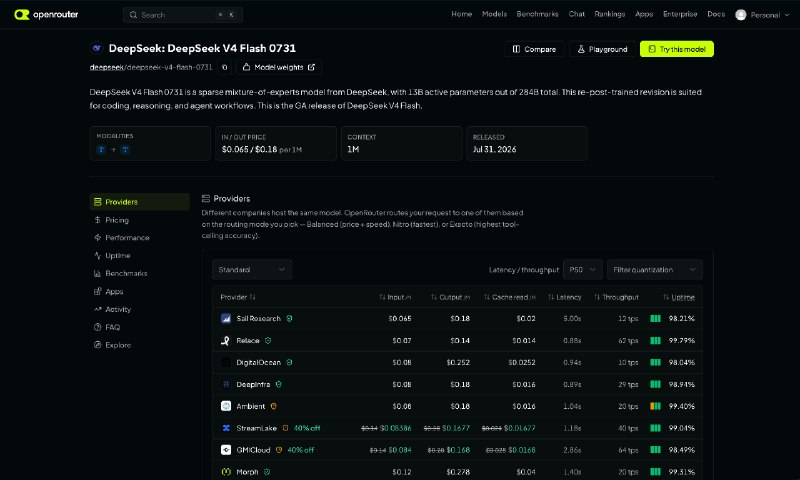Click the Model weights link button
The height and width of the screenshot is (480, 800).
[x=279, y=67]
